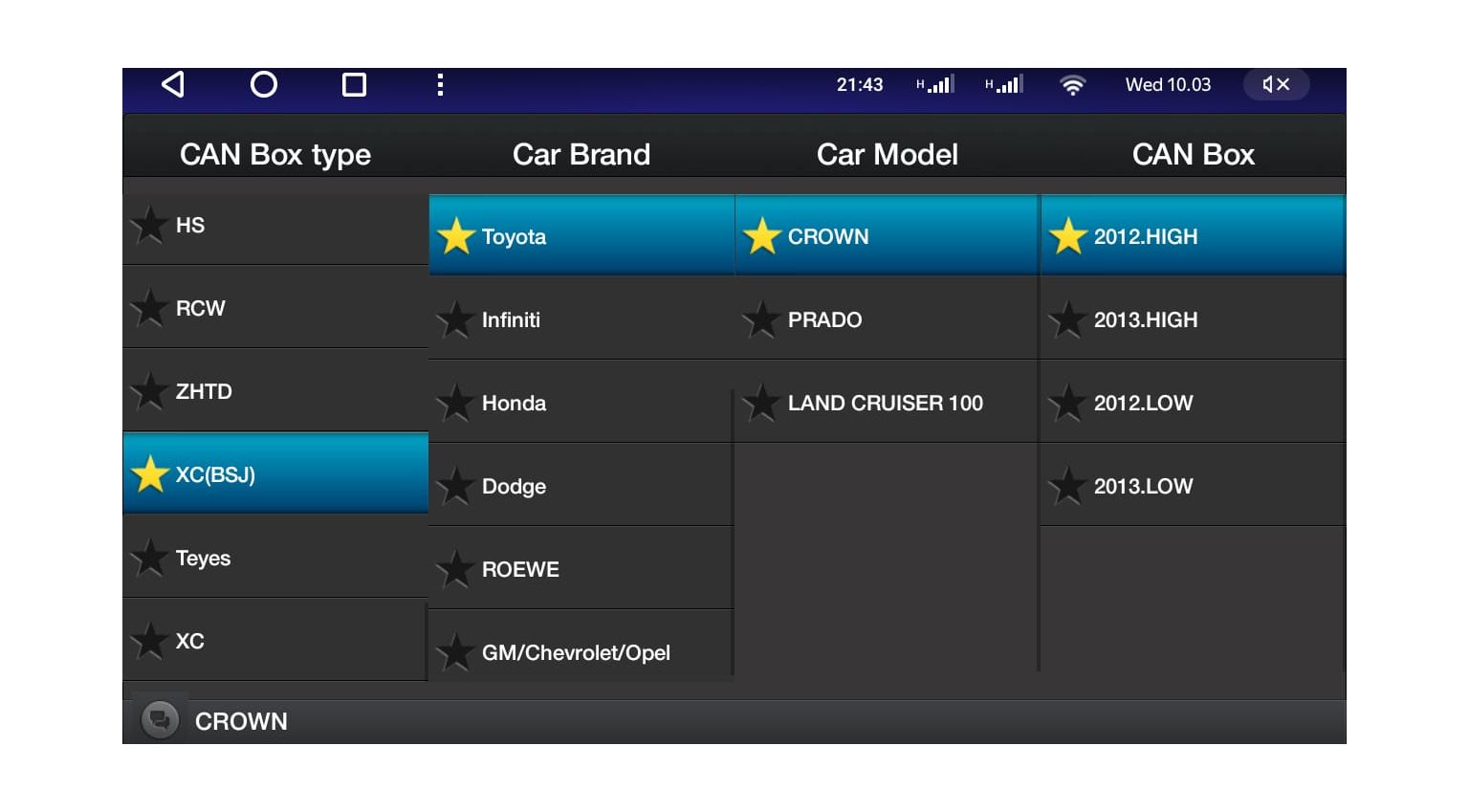Click the star icon next to Dodge
This screenshot has height=812, width=1469.
coord(456,487)
